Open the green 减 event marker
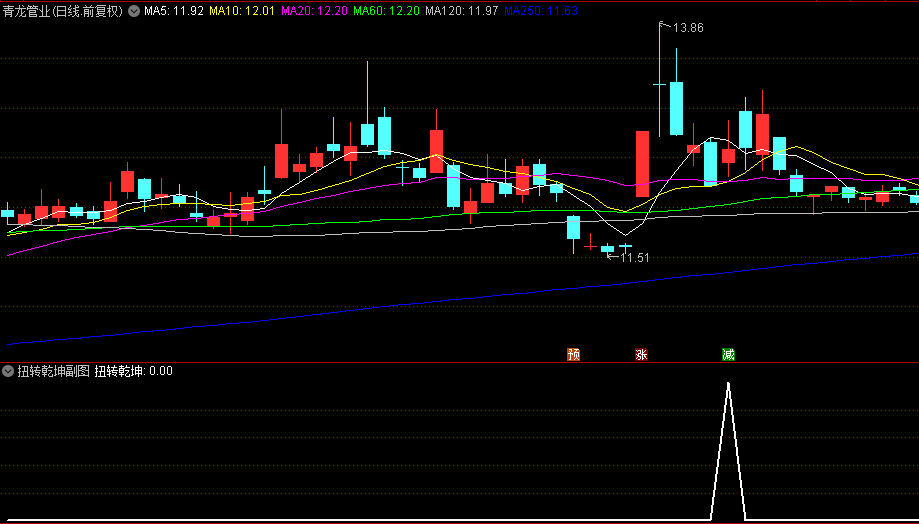This screenshot has height=524, width=919. (728, 354)
